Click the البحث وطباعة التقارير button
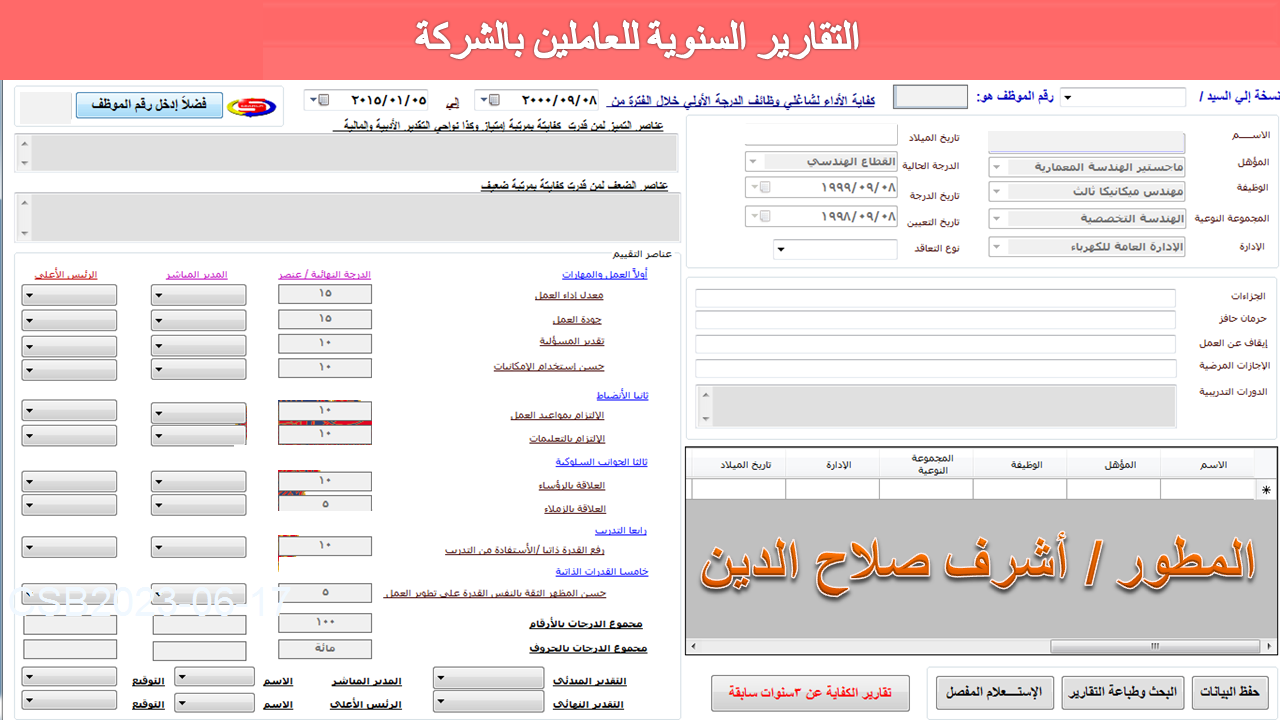 pos(1123,691)
